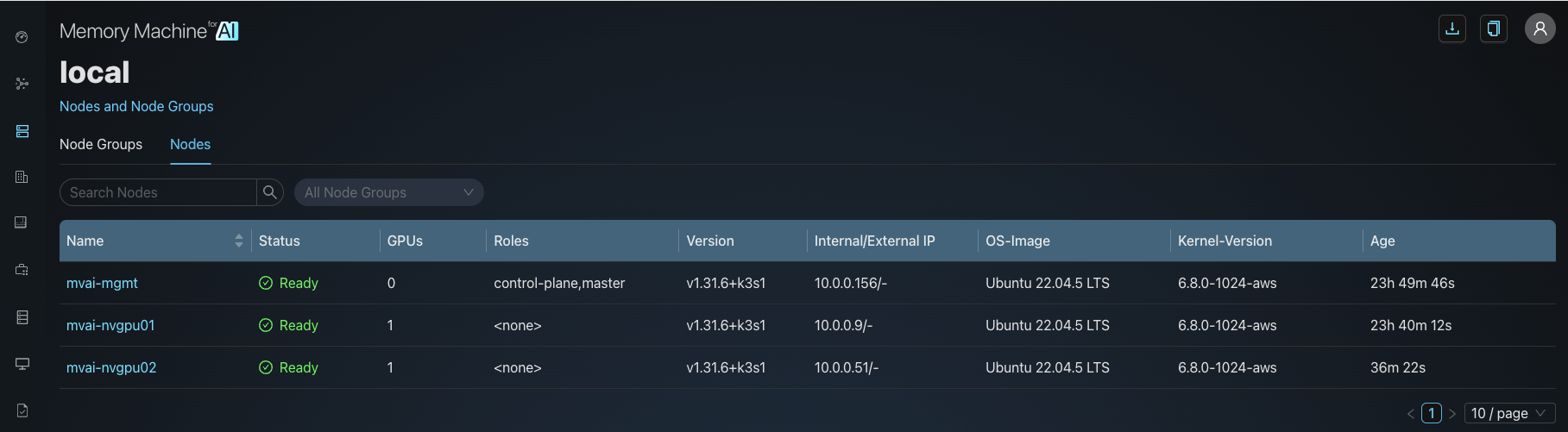Open the dashboard gauge icon in sidebar
Viewport: 1568px width, 432px height.
22,37
